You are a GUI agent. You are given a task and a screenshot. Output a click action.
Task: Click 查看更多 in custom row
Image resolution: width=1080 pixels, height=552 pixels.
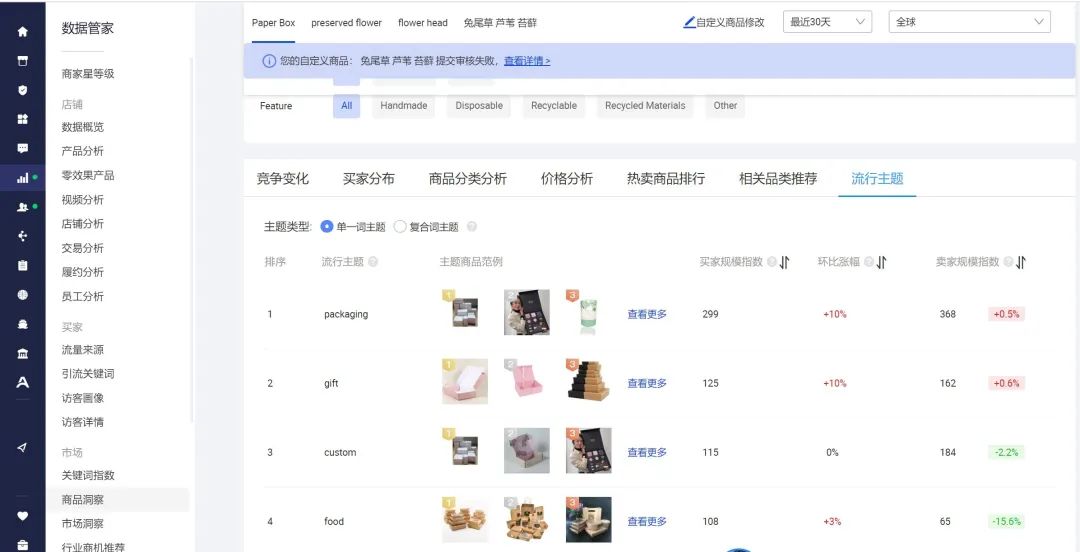pos(647,453)
